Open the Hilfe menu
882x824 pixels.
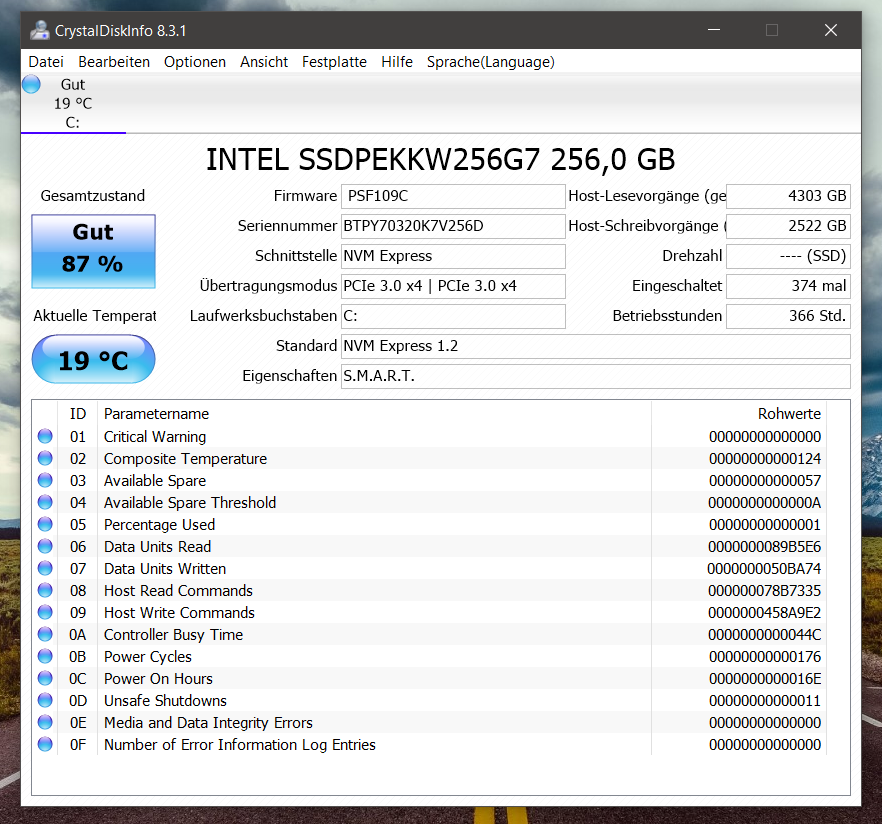397,62
